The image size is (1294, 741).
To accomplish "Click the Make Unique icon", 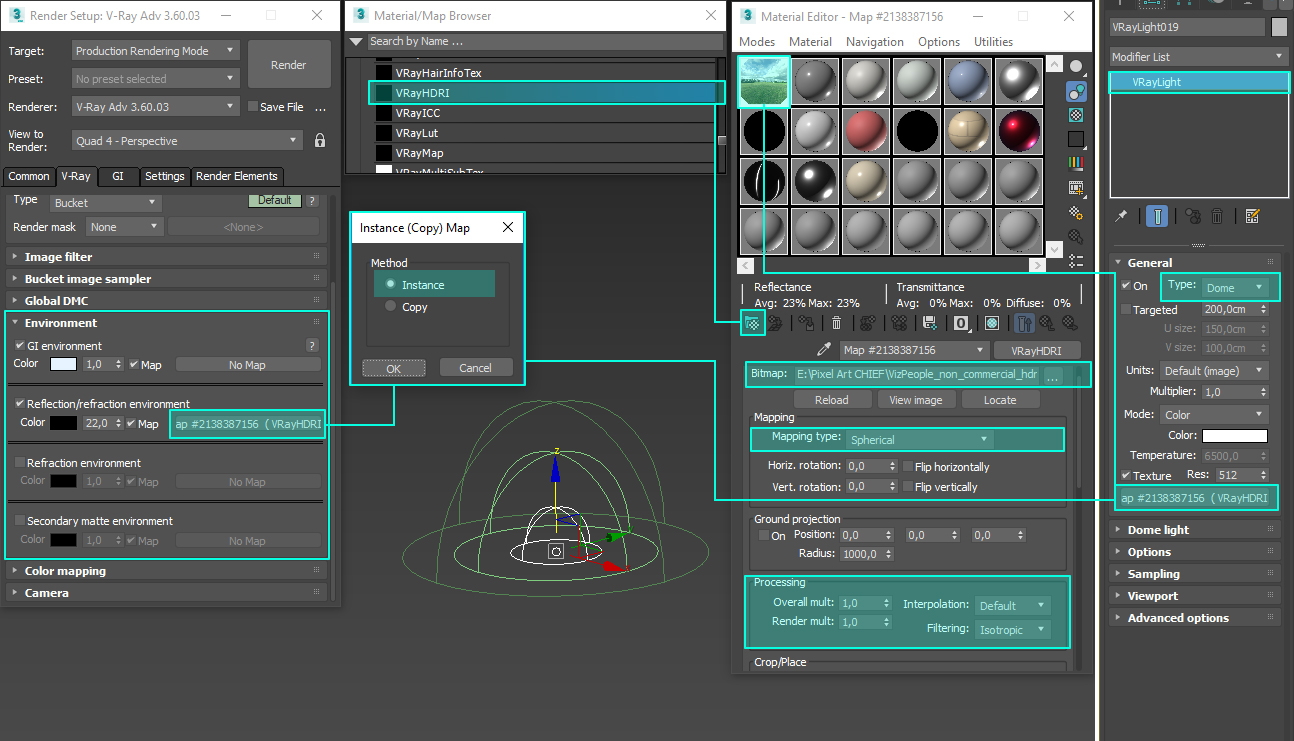I will (899, 323).
